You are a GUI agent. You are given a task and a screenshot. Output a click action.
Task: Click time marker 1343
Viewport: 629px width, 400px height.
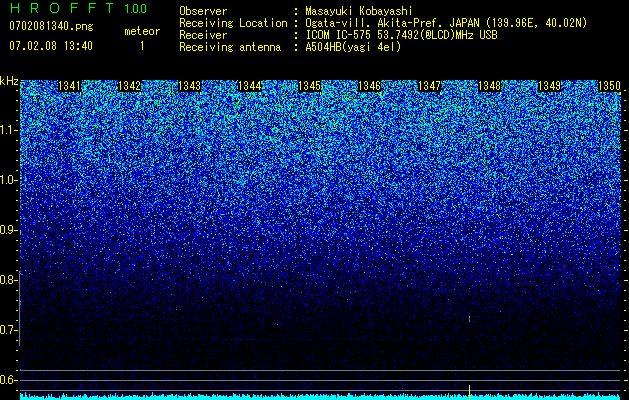click(189, 86)
